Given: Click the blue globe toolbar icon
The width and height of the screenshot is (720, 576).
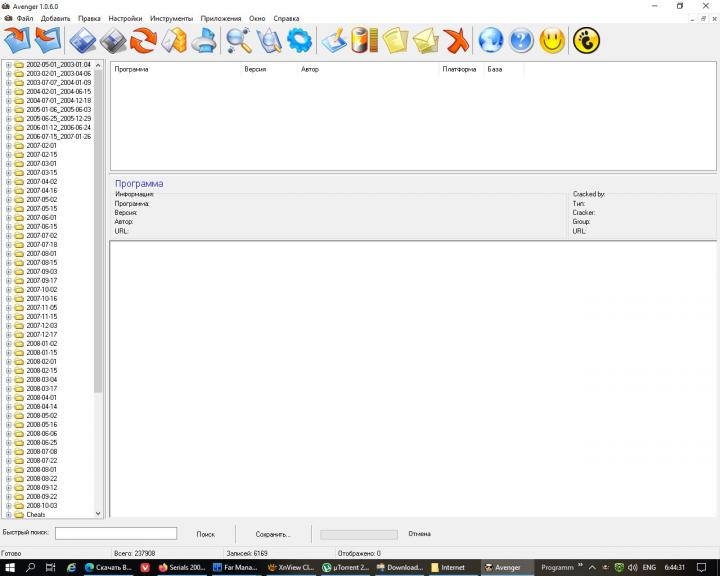Looking at the screenshot, I should (490, 40).
